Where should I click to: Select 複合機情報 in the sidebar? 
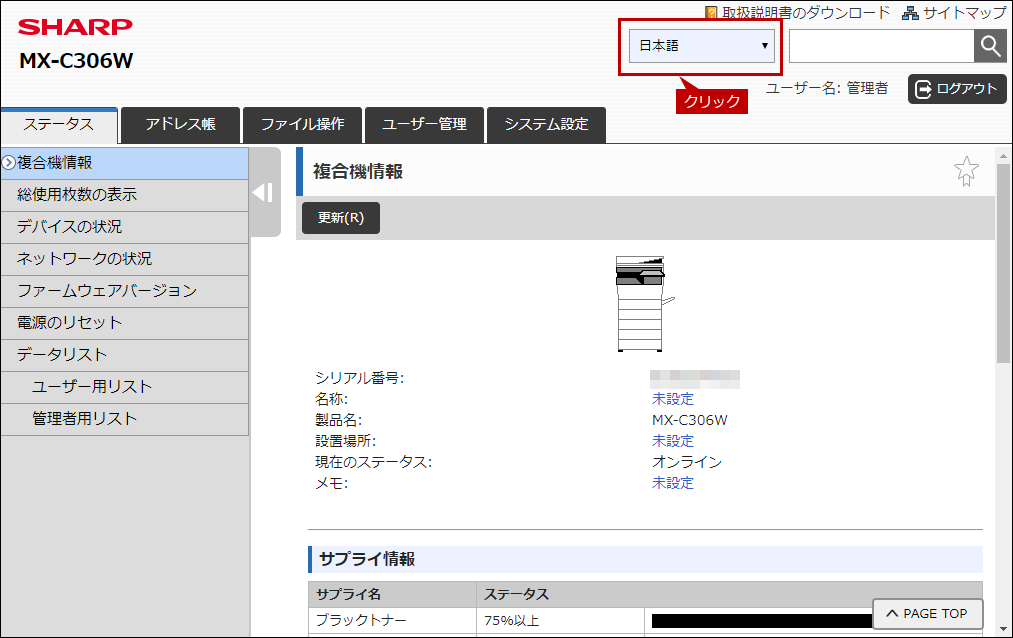pos(125,163)
